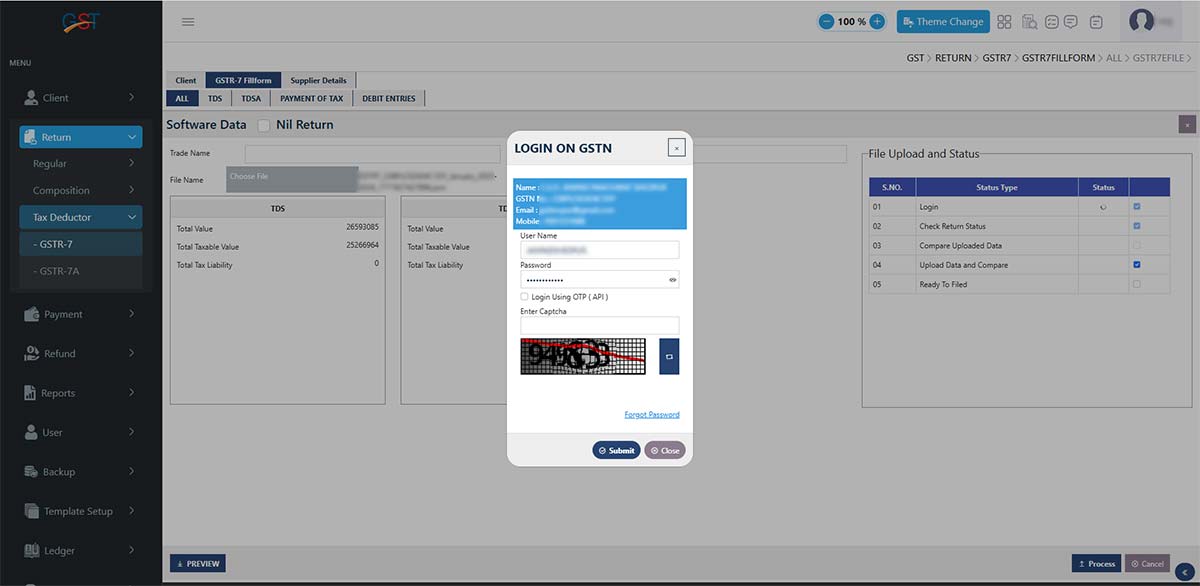
Task: Zoom in with the plus icon
Action: point(877,21)
